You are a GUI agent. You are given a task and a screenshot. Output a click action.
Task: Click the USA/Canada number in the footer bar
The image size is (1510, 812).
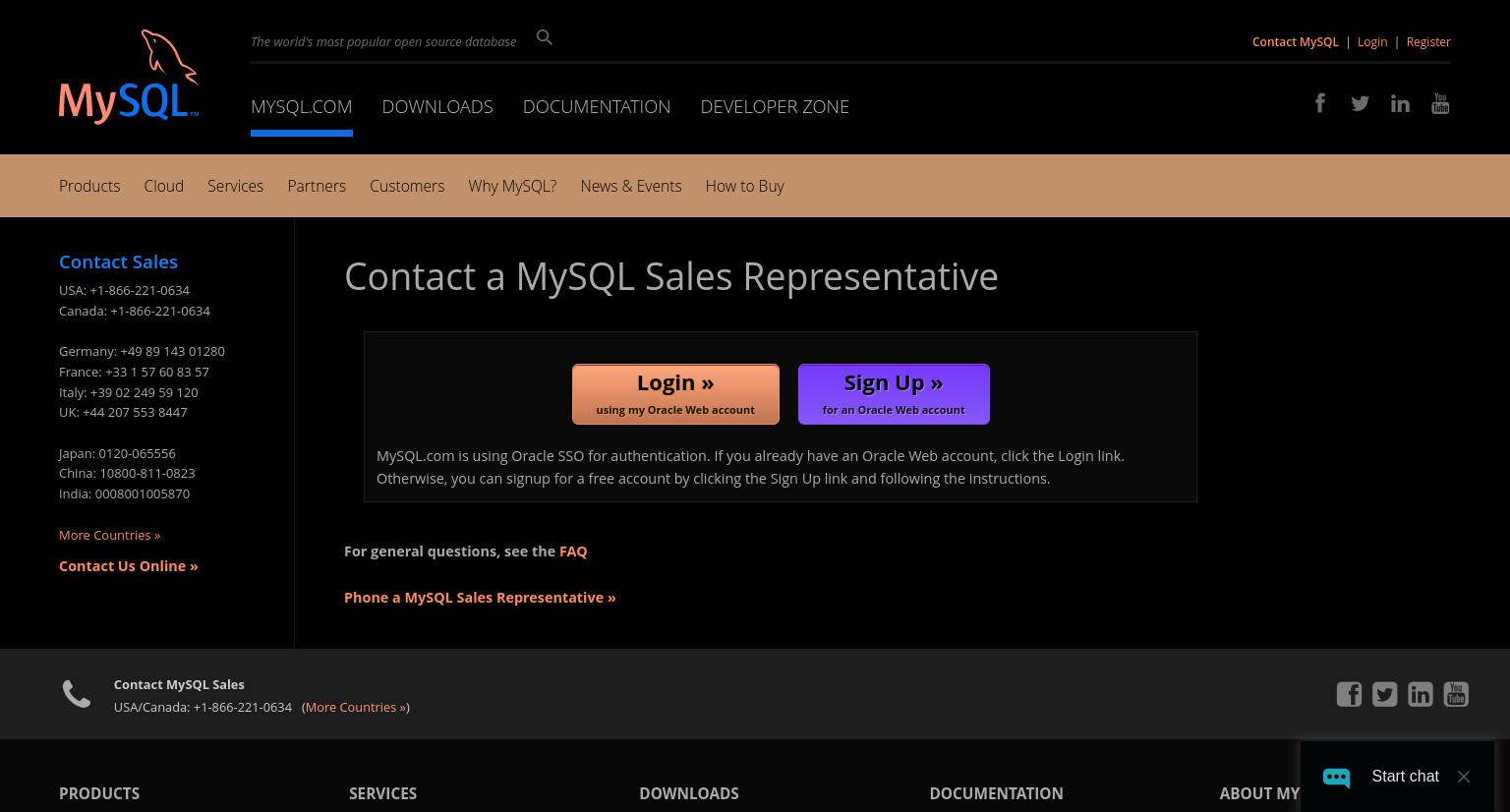pos(243,707)
